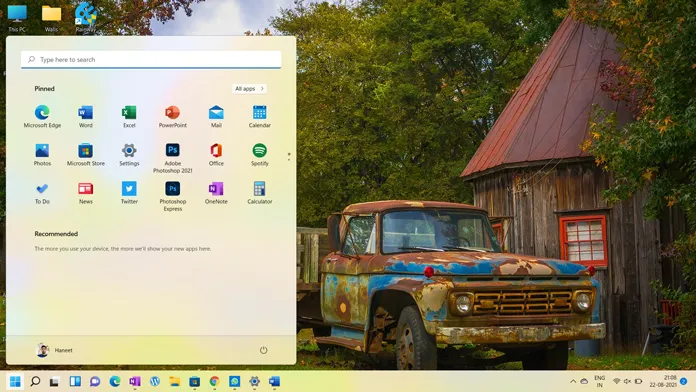Select the Rainmeter desktop shortcut
The width and height of the screenshot is (696, 392).
[86, 18]
